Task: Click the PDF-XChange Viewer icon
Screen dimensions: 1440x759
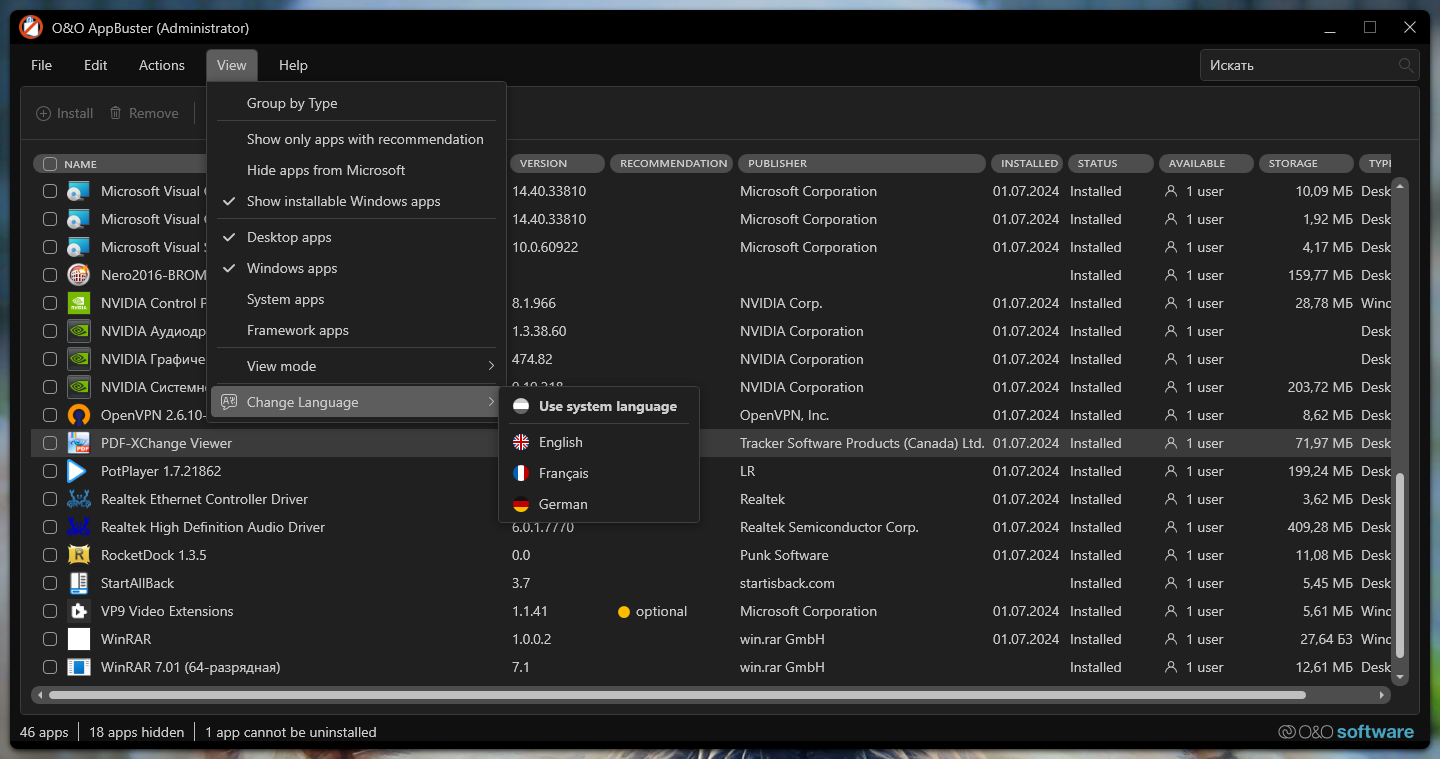Action: coord(79,443)
